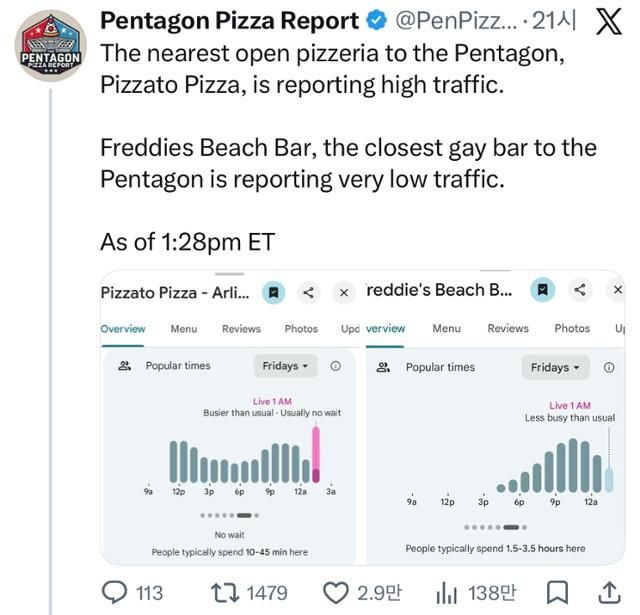Image resolution: width=640 pixels, height=615 pixels.
Task: Show popular times info for Pizzato
Action: pyautogui.click(x=335, y=366)
